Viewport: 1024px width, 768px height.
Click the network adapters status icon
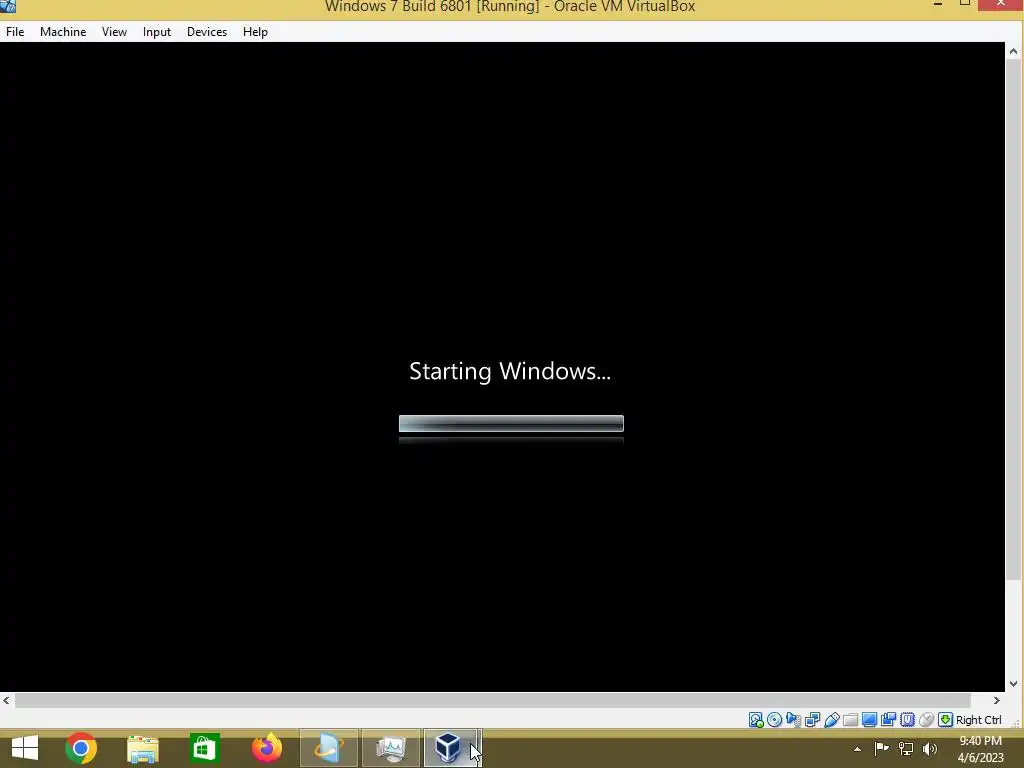click(x=812, y=720)
